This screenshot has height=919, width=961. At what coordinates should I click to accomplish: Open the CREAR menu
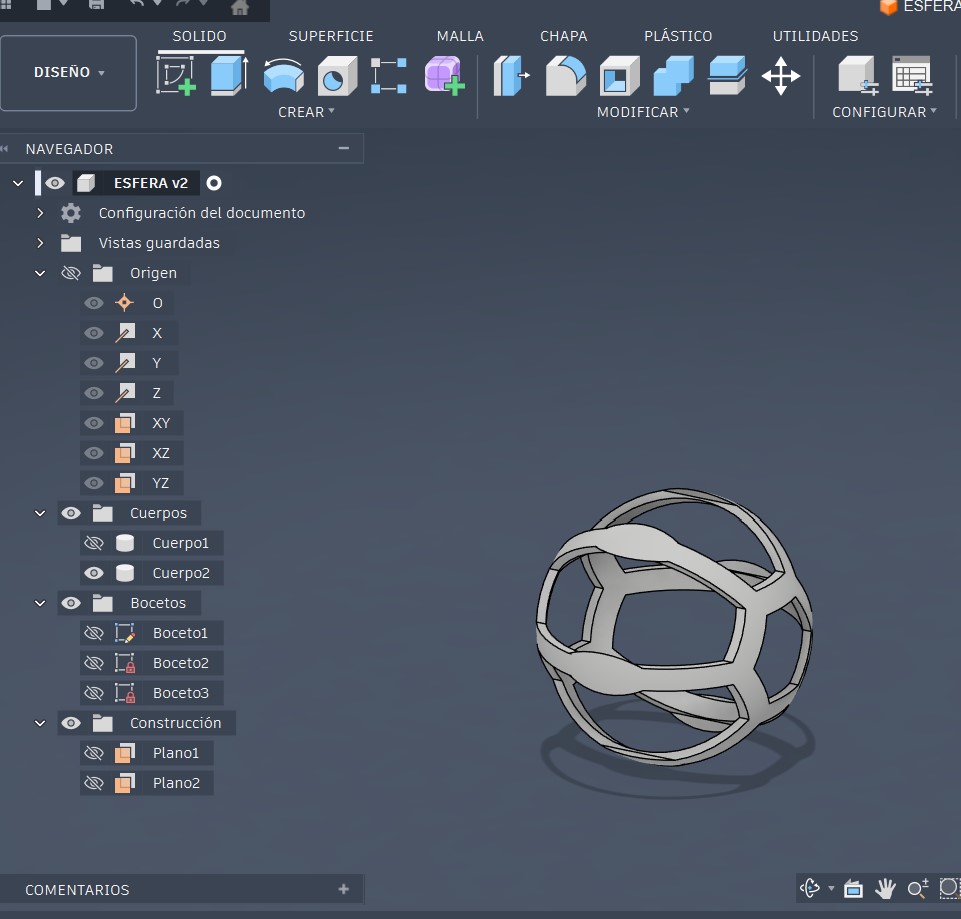(306, 112)
